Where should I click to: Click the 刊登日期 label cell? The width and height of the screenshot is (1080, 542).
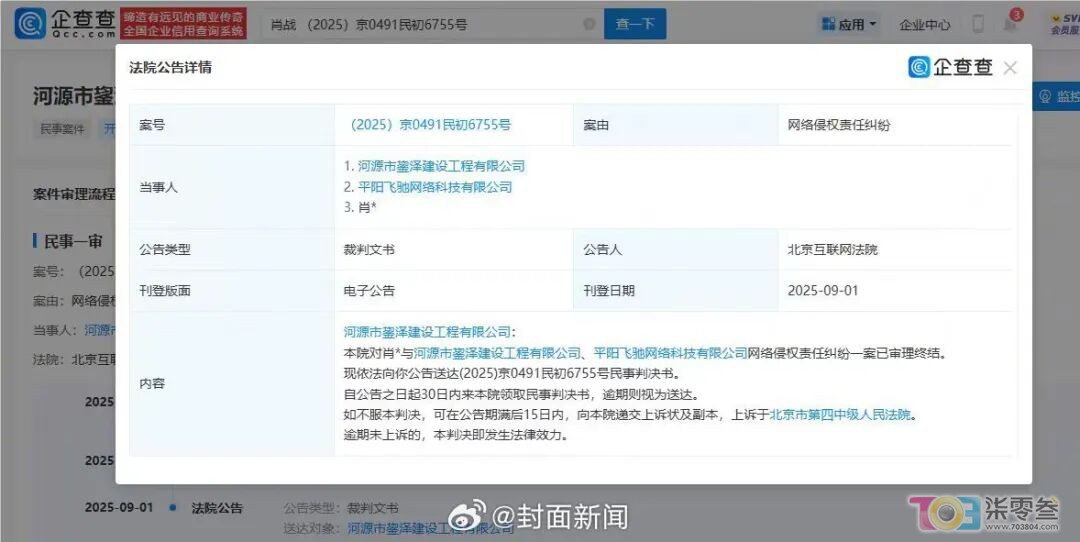tap(676, 291)
